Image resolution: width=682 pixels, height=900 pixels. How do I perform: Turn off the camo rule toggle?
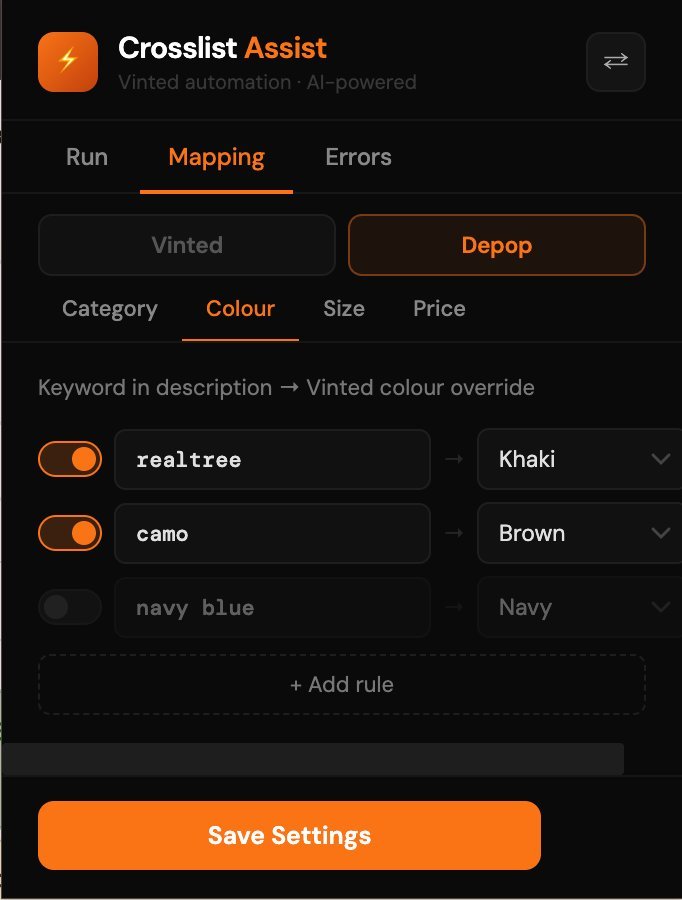pyautogui.click(x=70, y=533)
